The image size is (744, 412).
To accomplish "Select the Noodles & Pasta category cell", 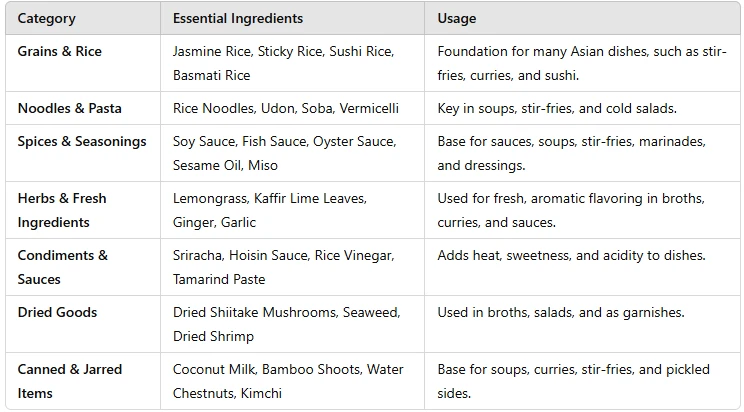I will 83,108.
